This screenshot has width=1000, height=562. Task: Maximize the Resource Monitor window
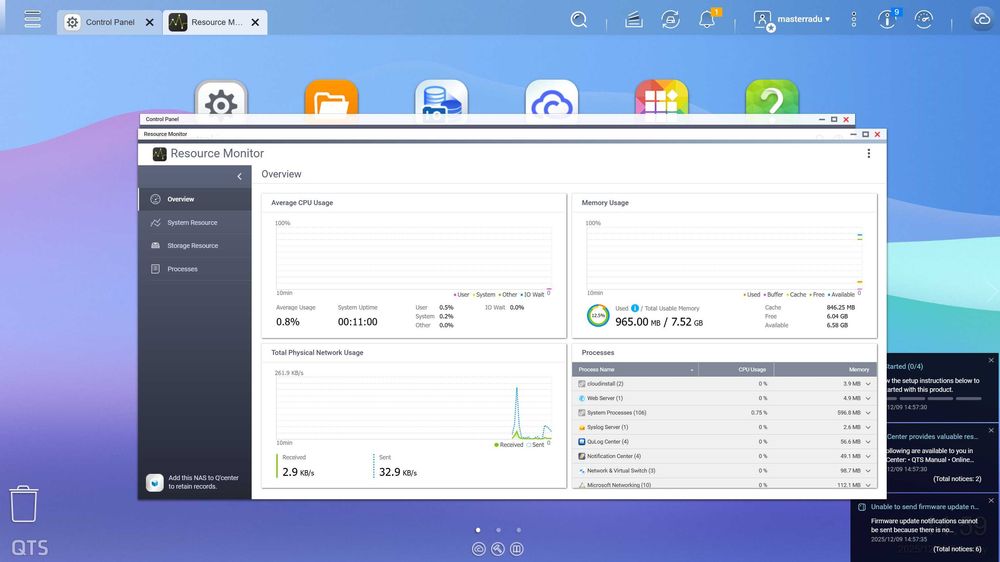(865, 135)
